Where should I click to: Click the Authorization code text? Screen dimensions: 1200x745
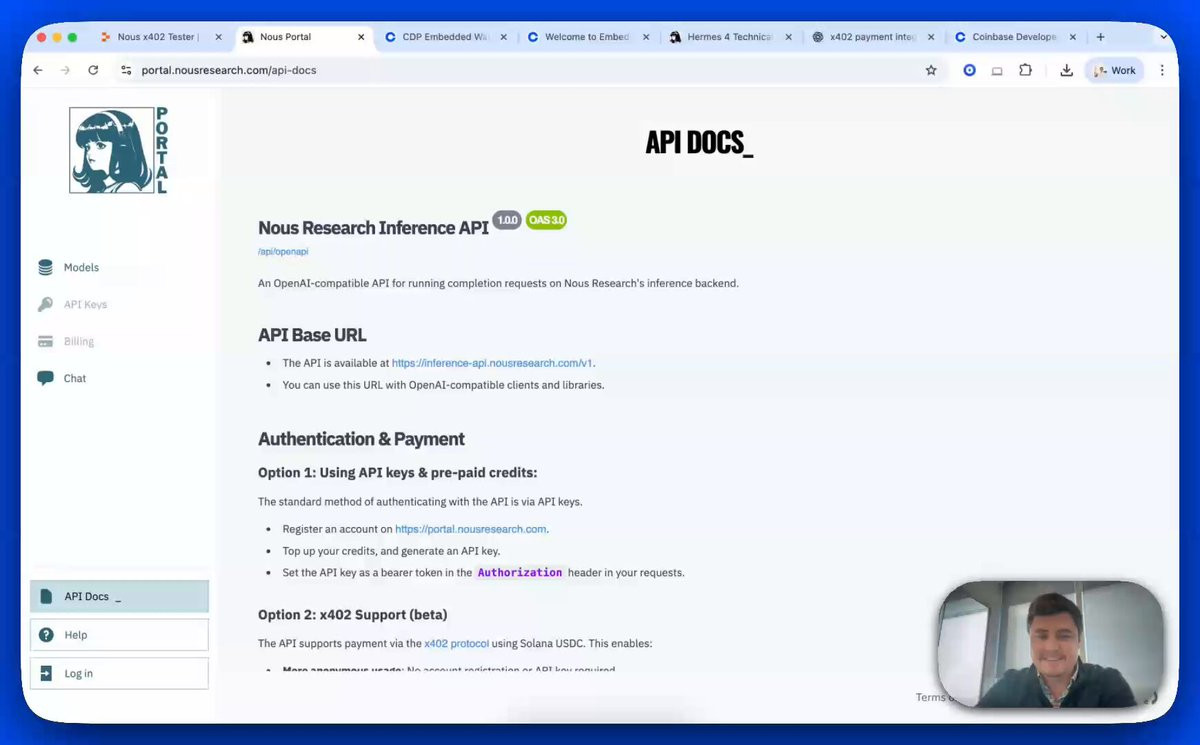point(520,573)
